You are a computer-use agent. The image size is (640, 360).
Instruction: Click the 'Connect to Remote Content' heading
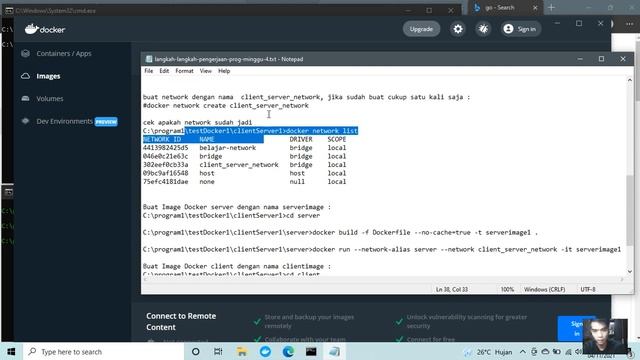(x=181, y=322)
